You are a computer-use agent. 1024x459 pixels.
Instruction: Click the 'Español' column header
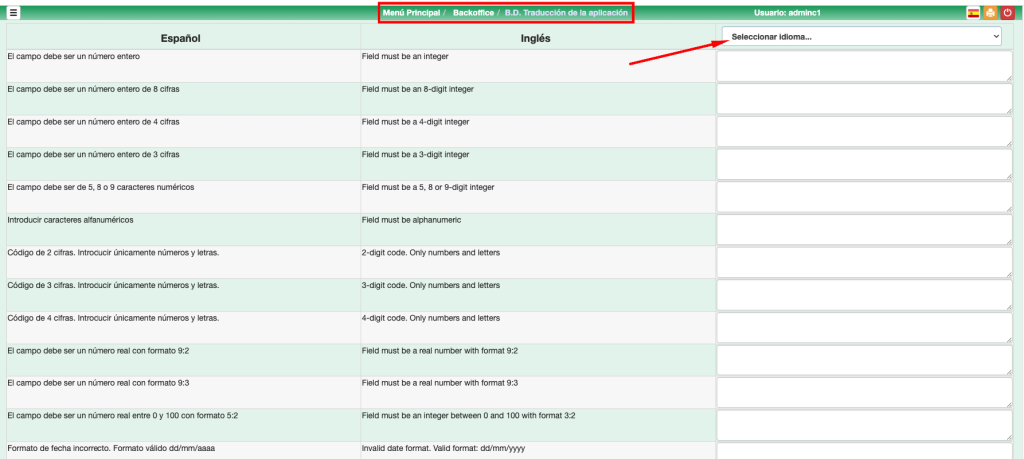pyautogui.click(x=181, y=38)
